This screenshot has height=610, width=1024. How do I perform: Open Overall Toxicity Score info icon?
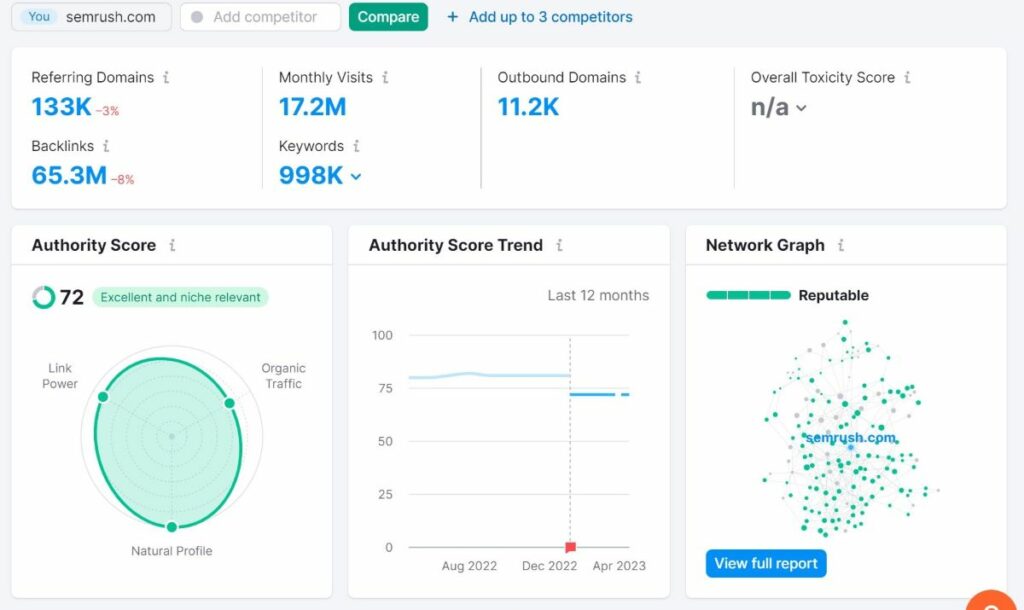pos(907,77)
